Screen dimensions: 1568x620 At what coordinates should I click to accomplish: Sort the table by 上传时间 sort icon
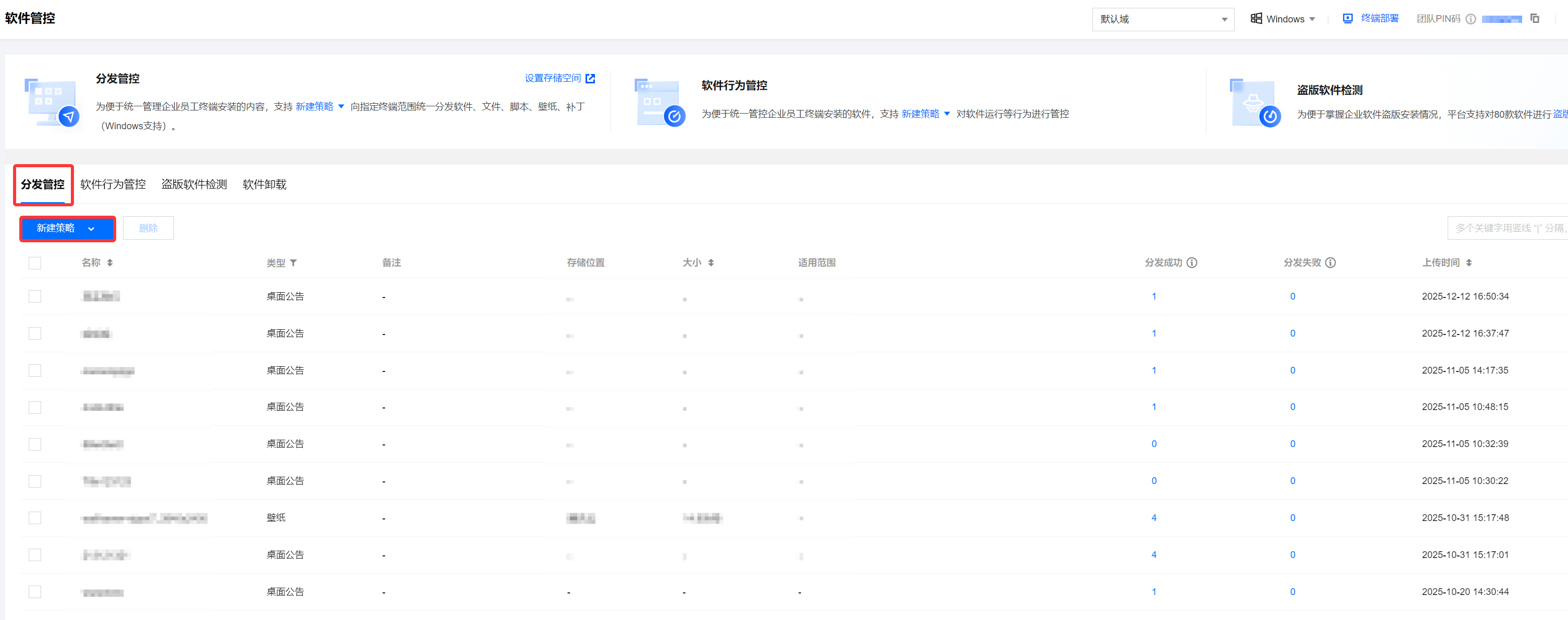pos(1469,263)
